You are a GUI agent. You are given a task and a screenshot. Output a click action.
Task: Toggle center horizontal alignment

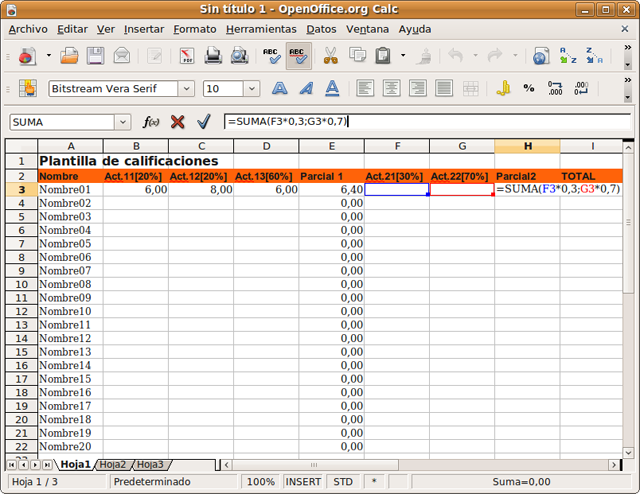coord(391,88)
